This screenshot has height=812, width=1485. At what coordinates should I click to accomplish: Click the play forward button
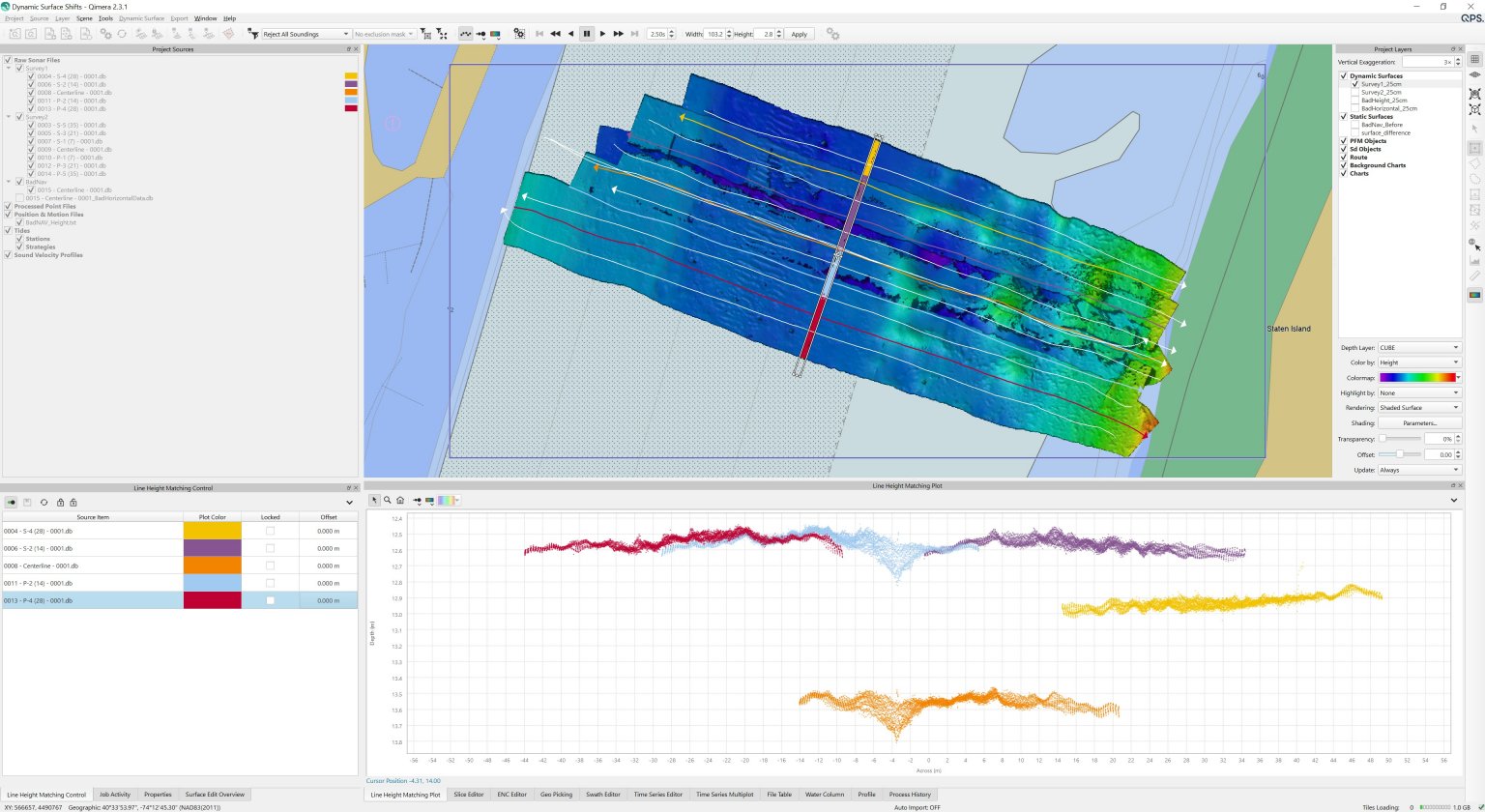602,34
